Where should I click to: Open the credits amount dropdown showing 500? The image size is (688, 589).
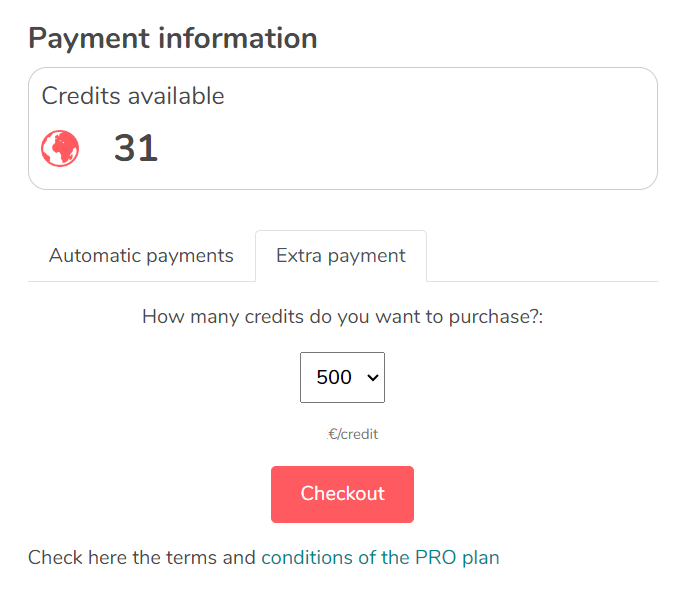(x=342, y=377)
